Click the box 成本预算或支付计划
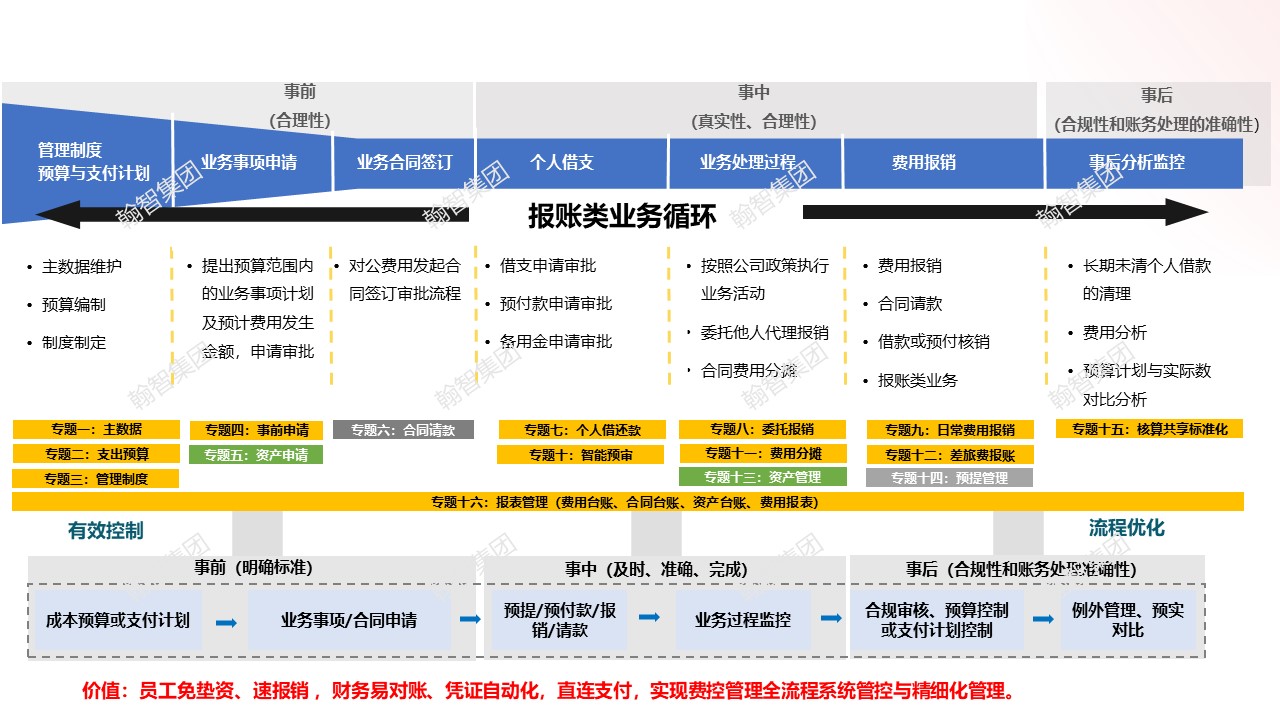 click(117, 621)
